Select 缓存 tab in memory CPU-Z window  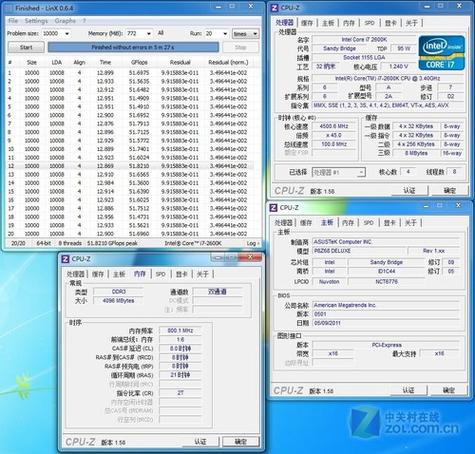point(98,274)
